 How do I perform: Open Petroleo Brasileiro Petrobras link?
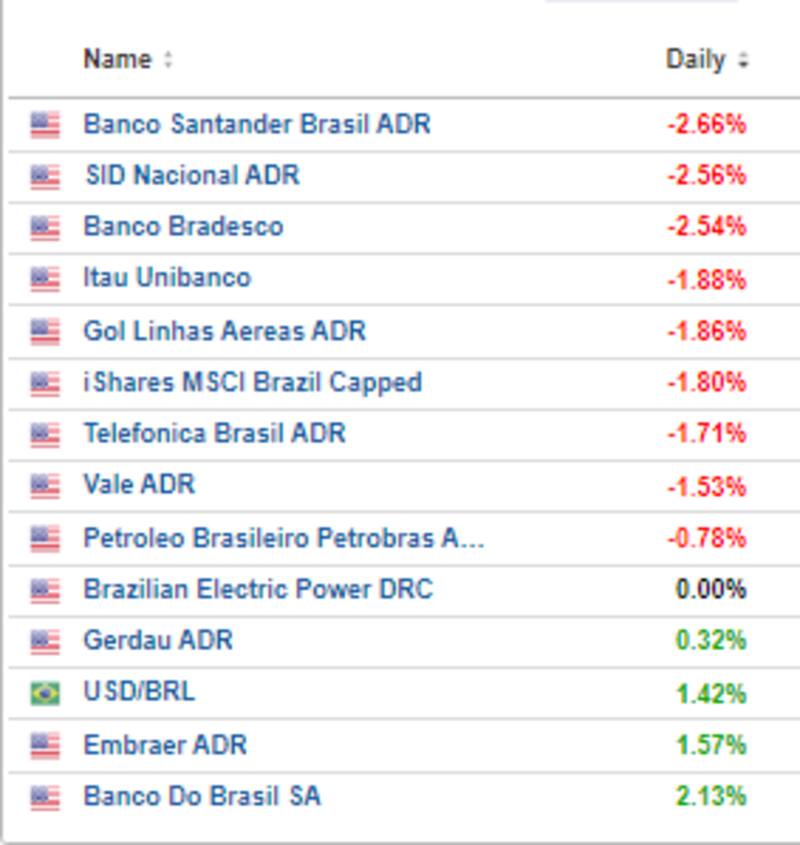click(283, 538)
